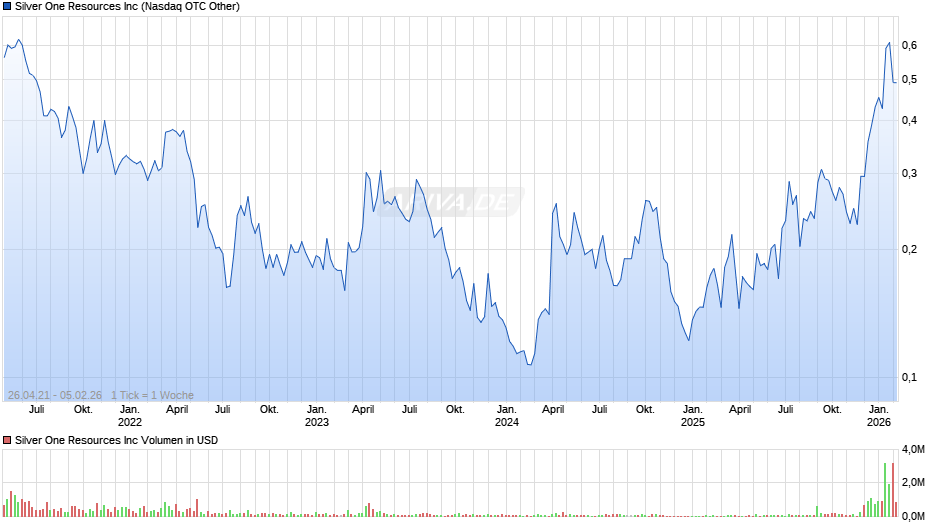Screen dimensions: 940x526
Task: Click the 'Jan. 2025' time axis label
Action: [x=692, y=416]
